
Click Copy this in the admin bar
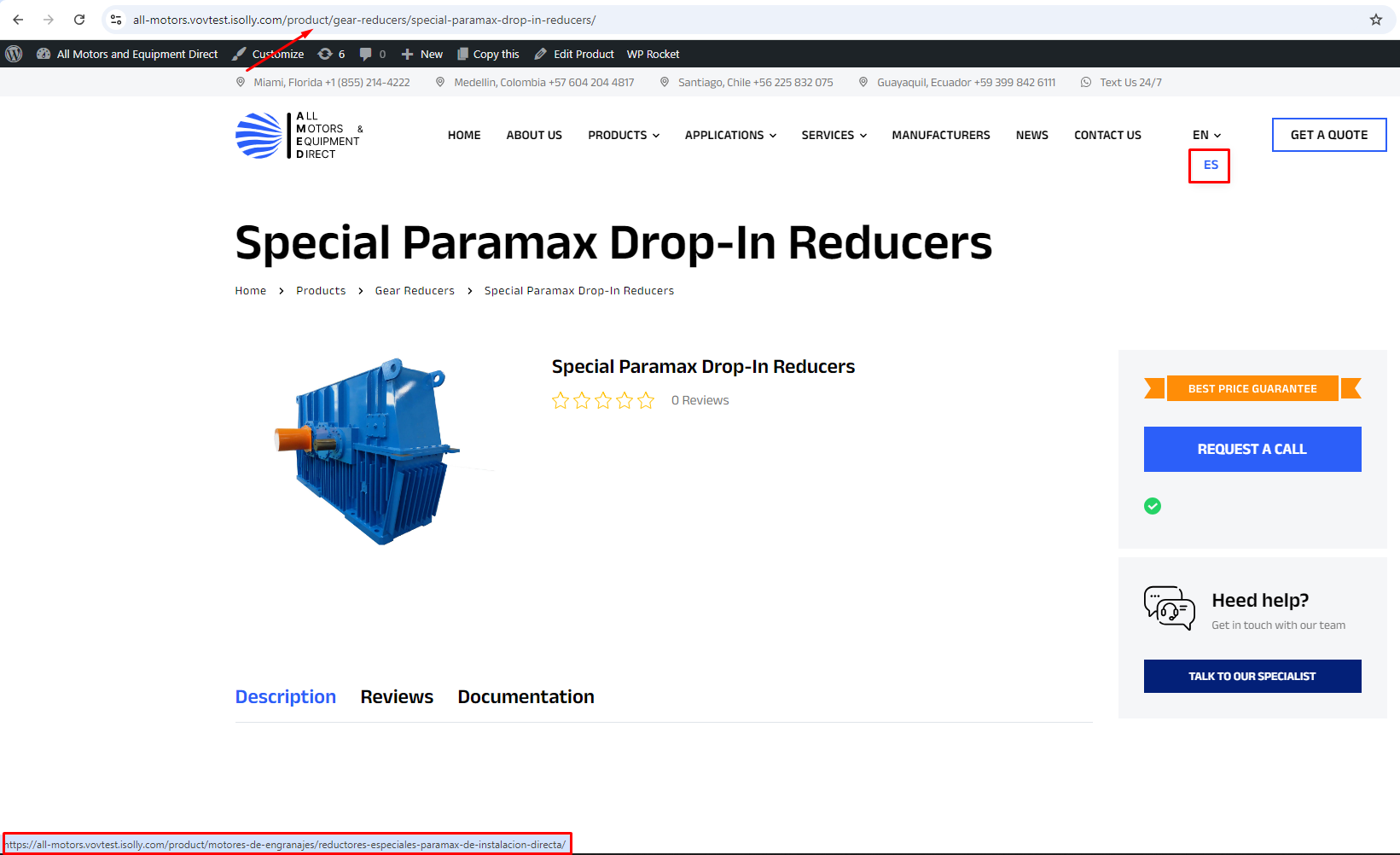(x=488, y=54)
